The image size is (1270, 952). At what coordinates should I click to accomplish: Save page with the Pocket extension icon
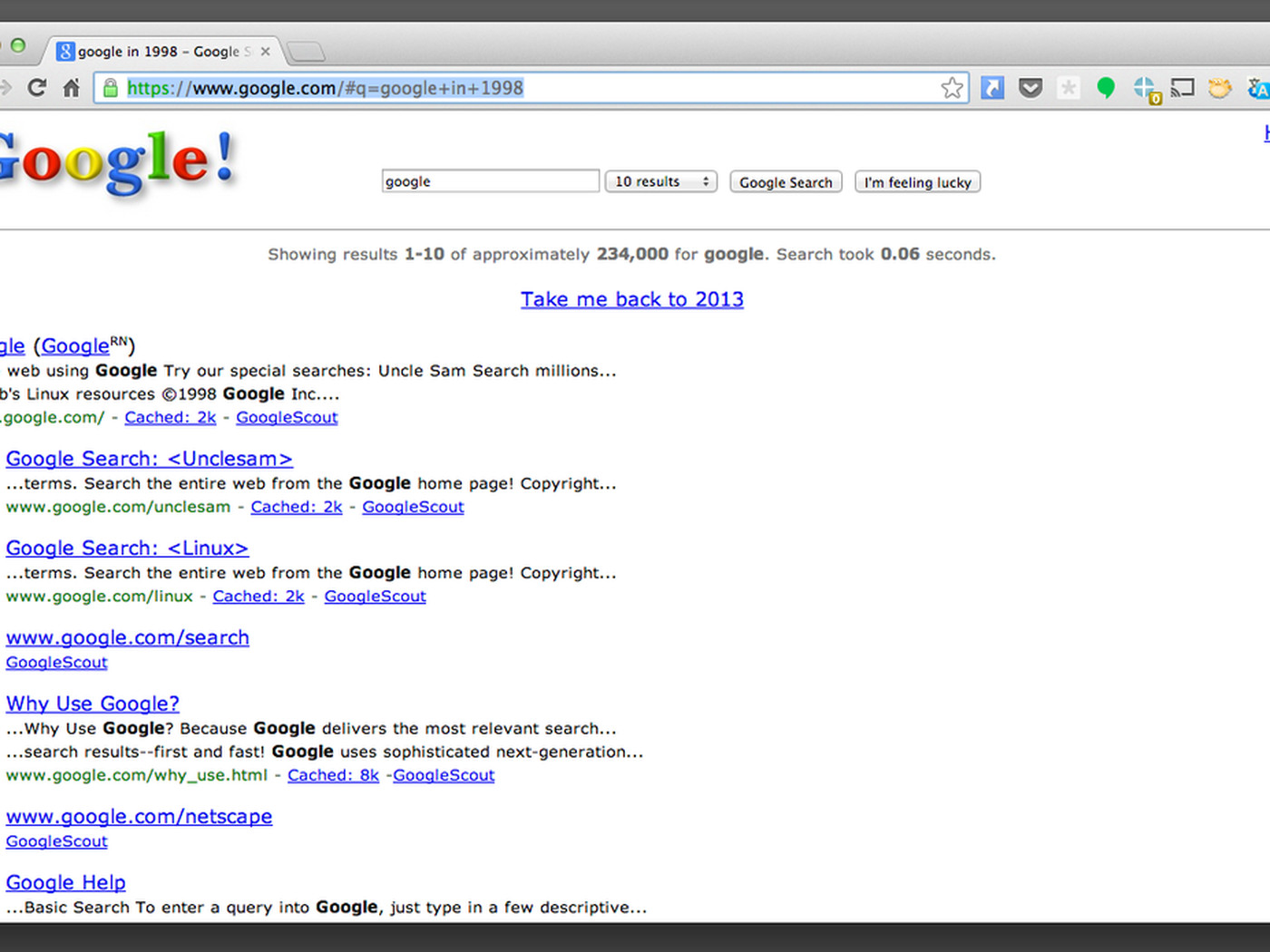pyautogui.click(x=1031, y=88)
